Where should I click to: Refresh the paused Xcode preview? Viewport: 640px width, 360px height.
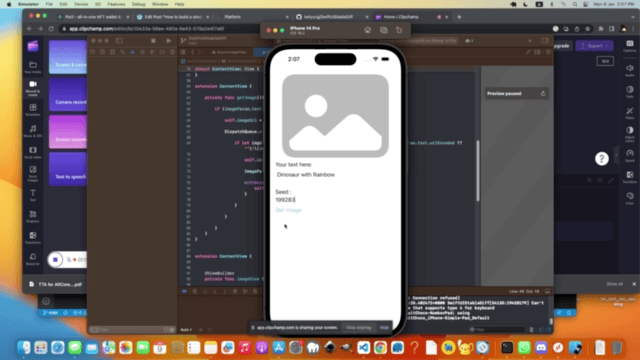pyautogui.click(x=543, y=93)
